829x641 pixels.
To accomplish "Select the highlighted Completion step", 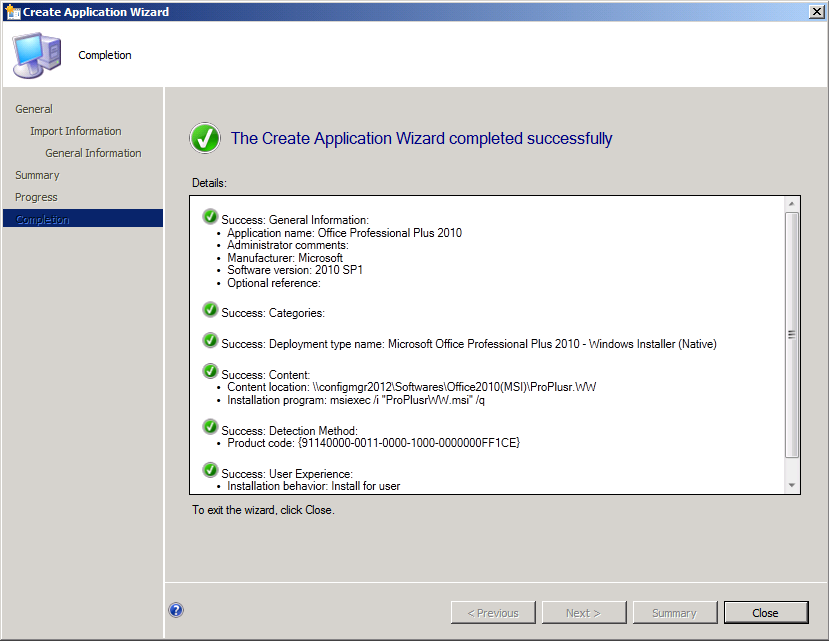I will [x=44, y=218].
